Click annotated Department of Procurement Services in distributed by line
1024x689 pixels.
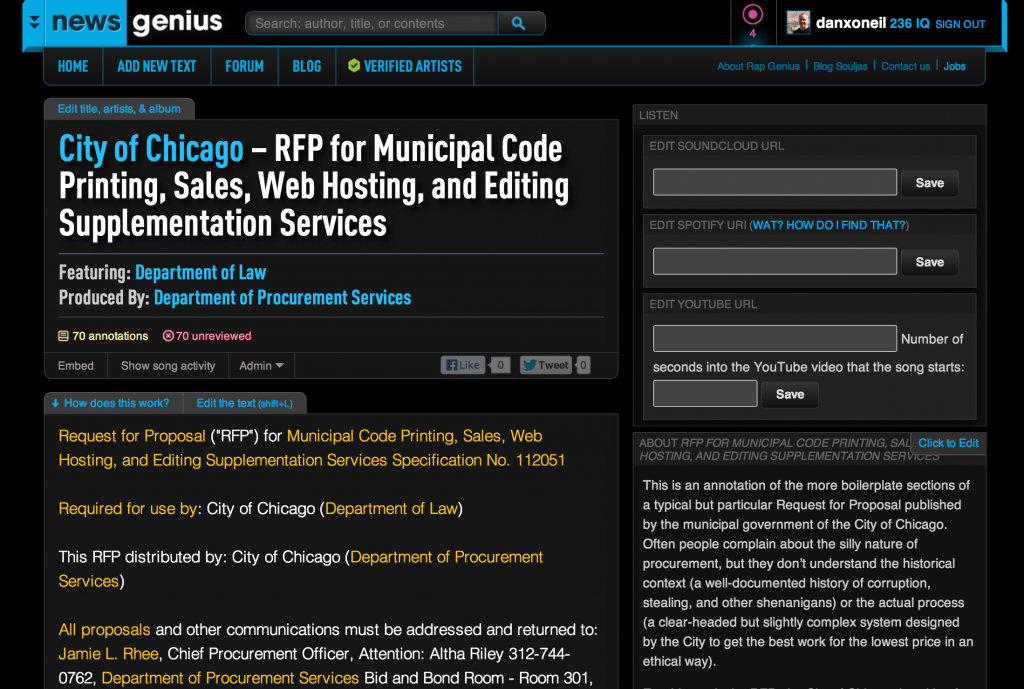click(x=300, y=569)
